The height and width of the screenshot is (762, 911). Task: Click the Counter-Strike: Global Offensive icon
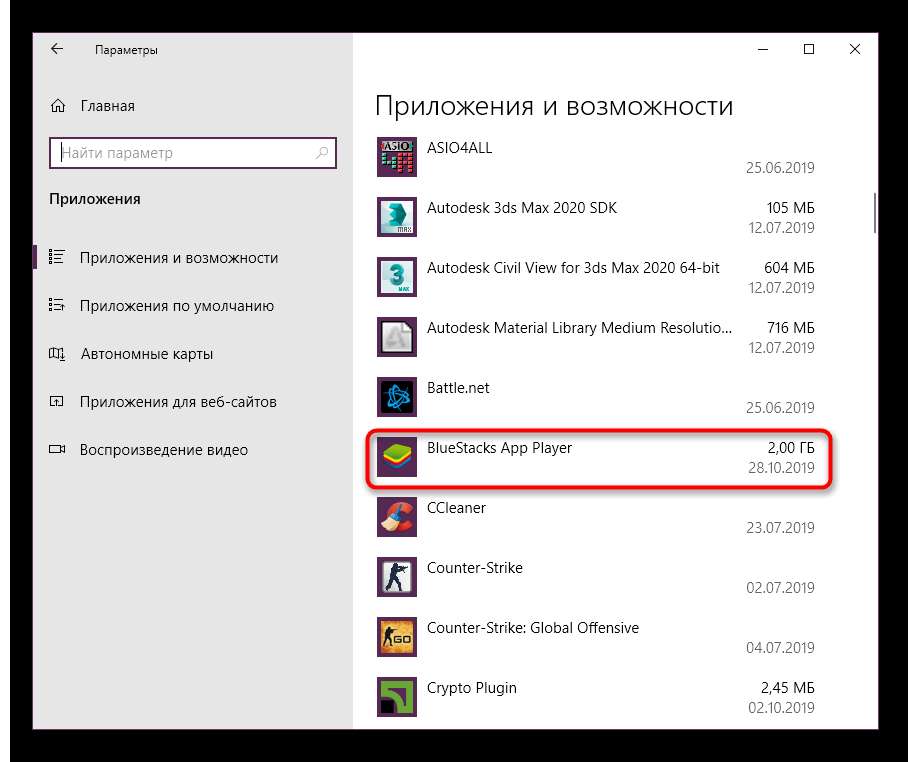396,637
